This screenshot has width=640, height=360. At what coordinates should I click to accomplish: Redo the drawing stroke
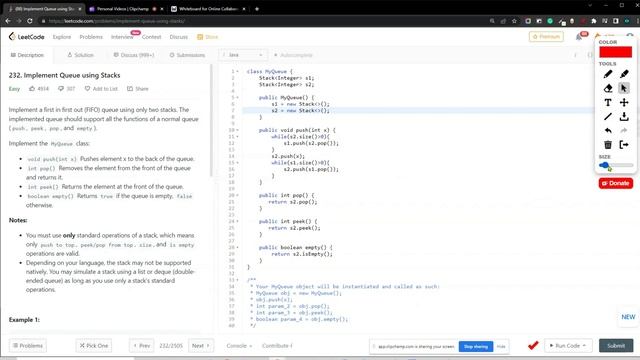624,131
